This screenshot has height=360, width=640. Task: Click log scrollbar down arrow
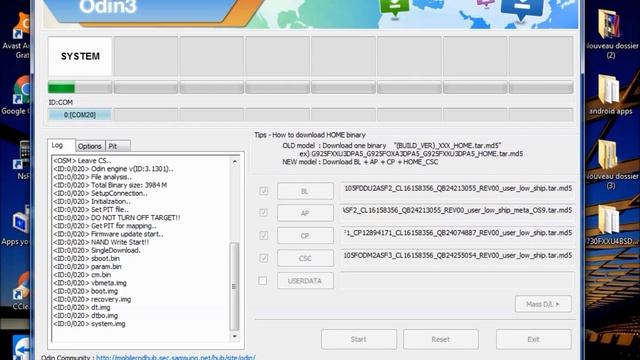point(235,337)
